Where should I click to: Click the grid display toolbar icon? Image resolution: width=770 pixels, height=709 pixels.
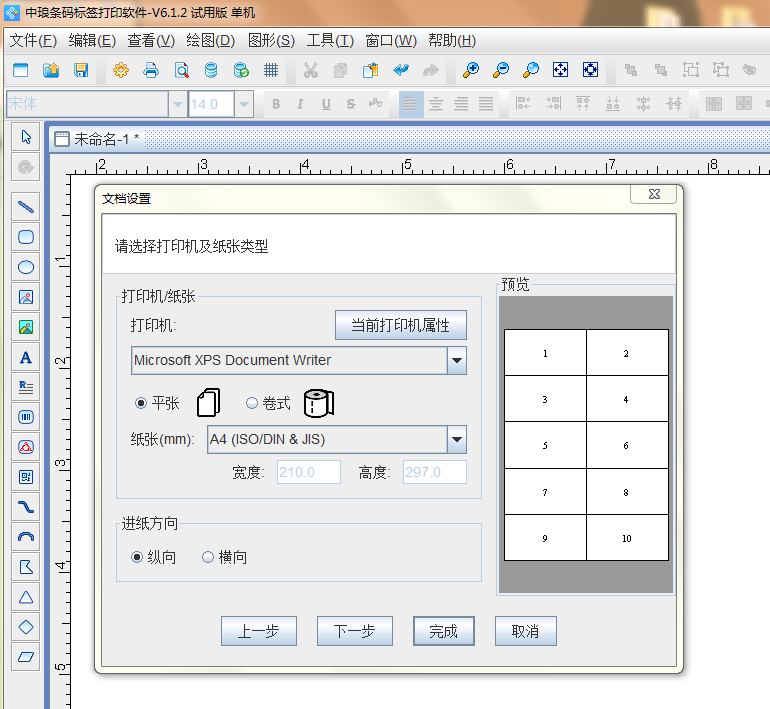270,70
